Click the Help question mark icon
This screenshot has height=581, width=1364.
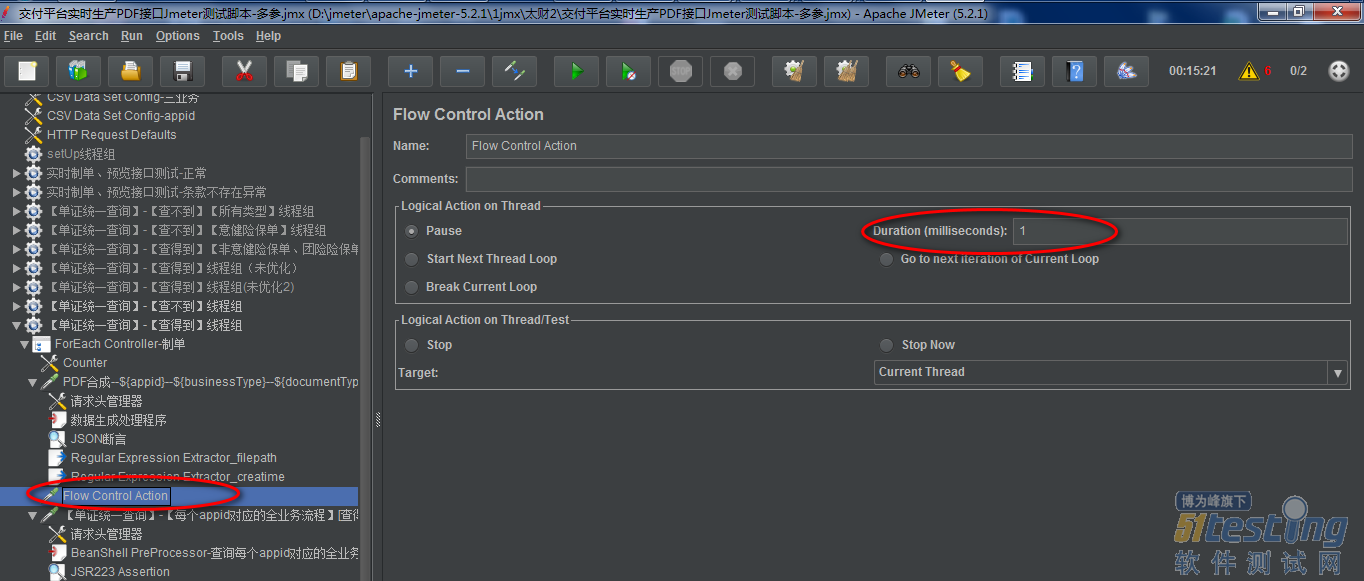point(1074,71)
